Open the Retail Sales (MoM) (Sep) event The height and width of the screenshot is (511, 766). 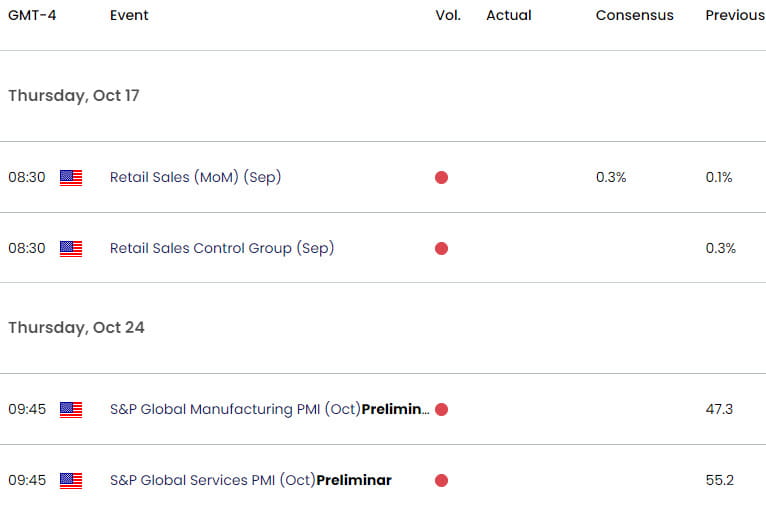pyautogui.click(x=195, y=177)
